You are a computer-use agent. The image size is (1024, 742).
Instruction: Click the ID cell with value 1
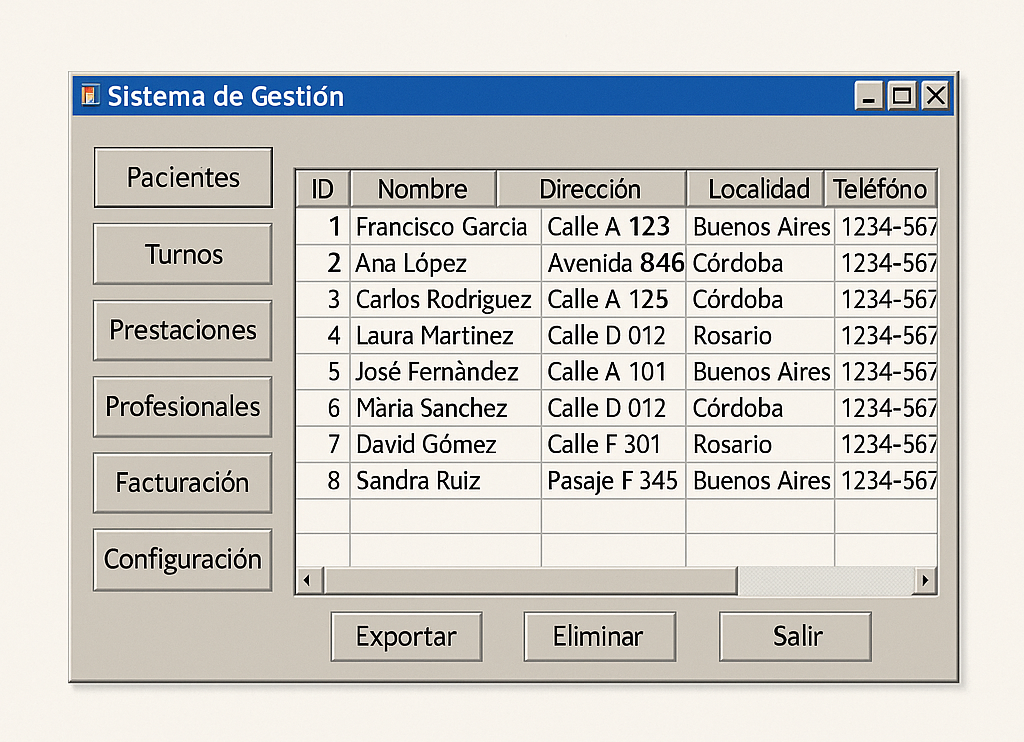pyautogui.click(x=323, y=227)
